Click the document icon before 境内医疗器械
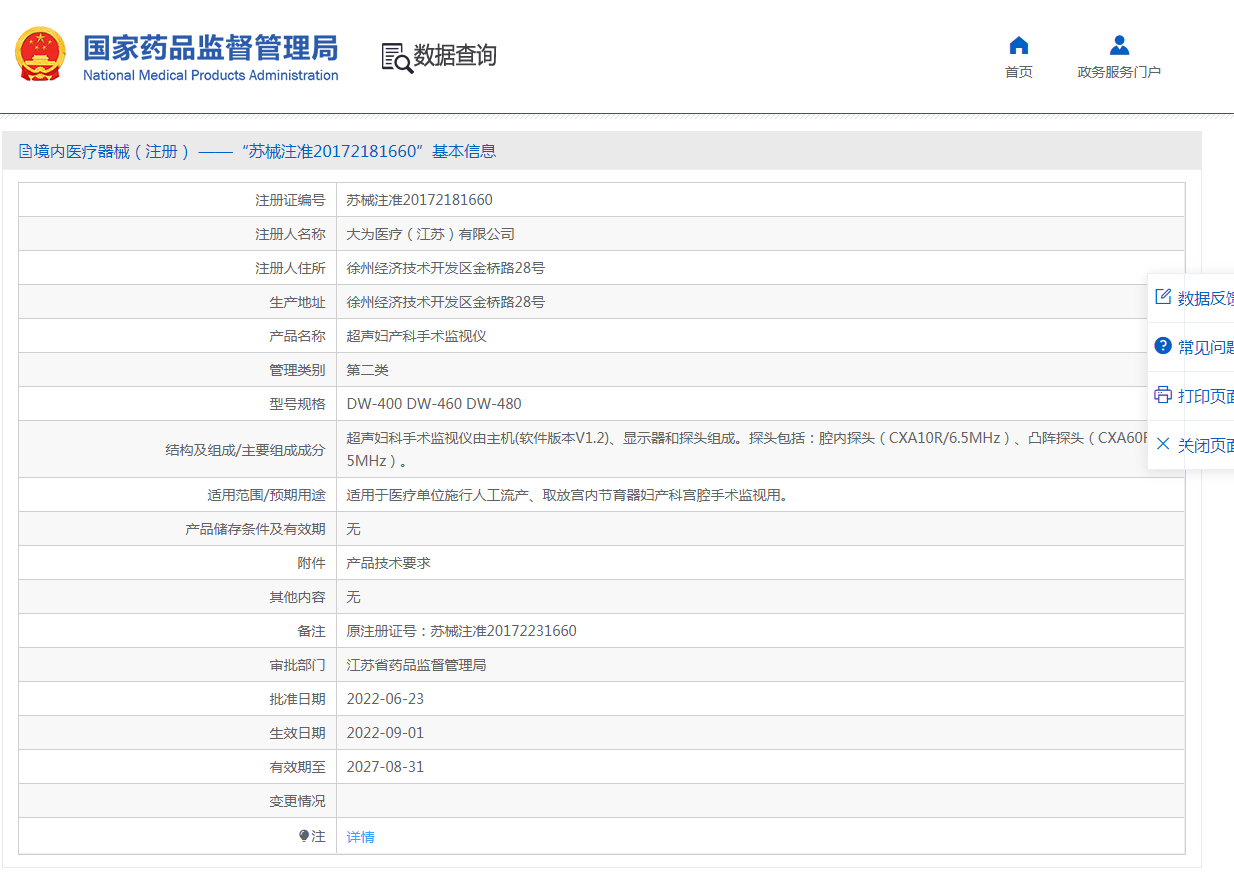The height and width of the screenshot is (877, 1234). 26,151
